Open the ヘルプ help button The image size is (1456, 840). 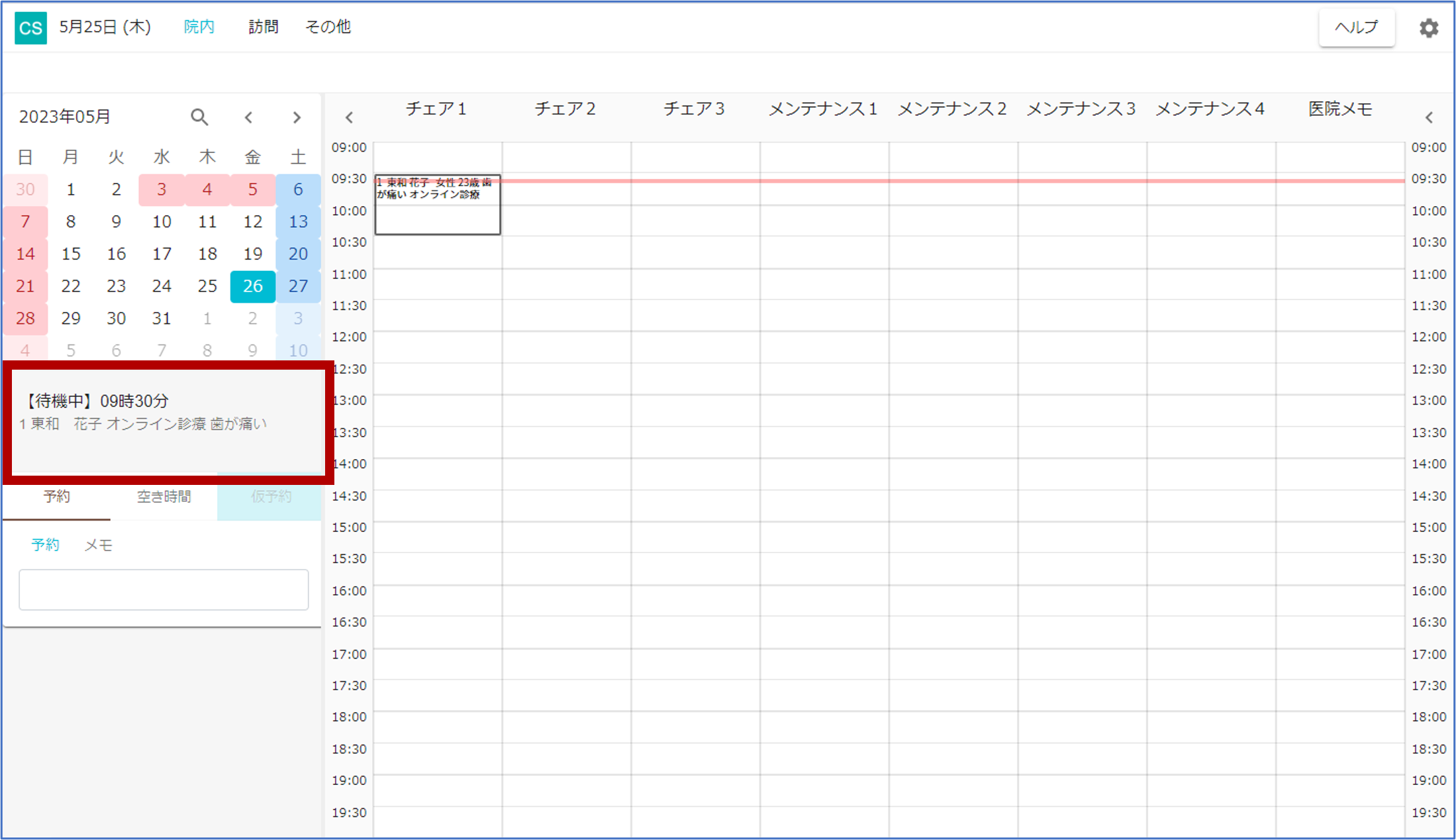(x=1356, y=28)
